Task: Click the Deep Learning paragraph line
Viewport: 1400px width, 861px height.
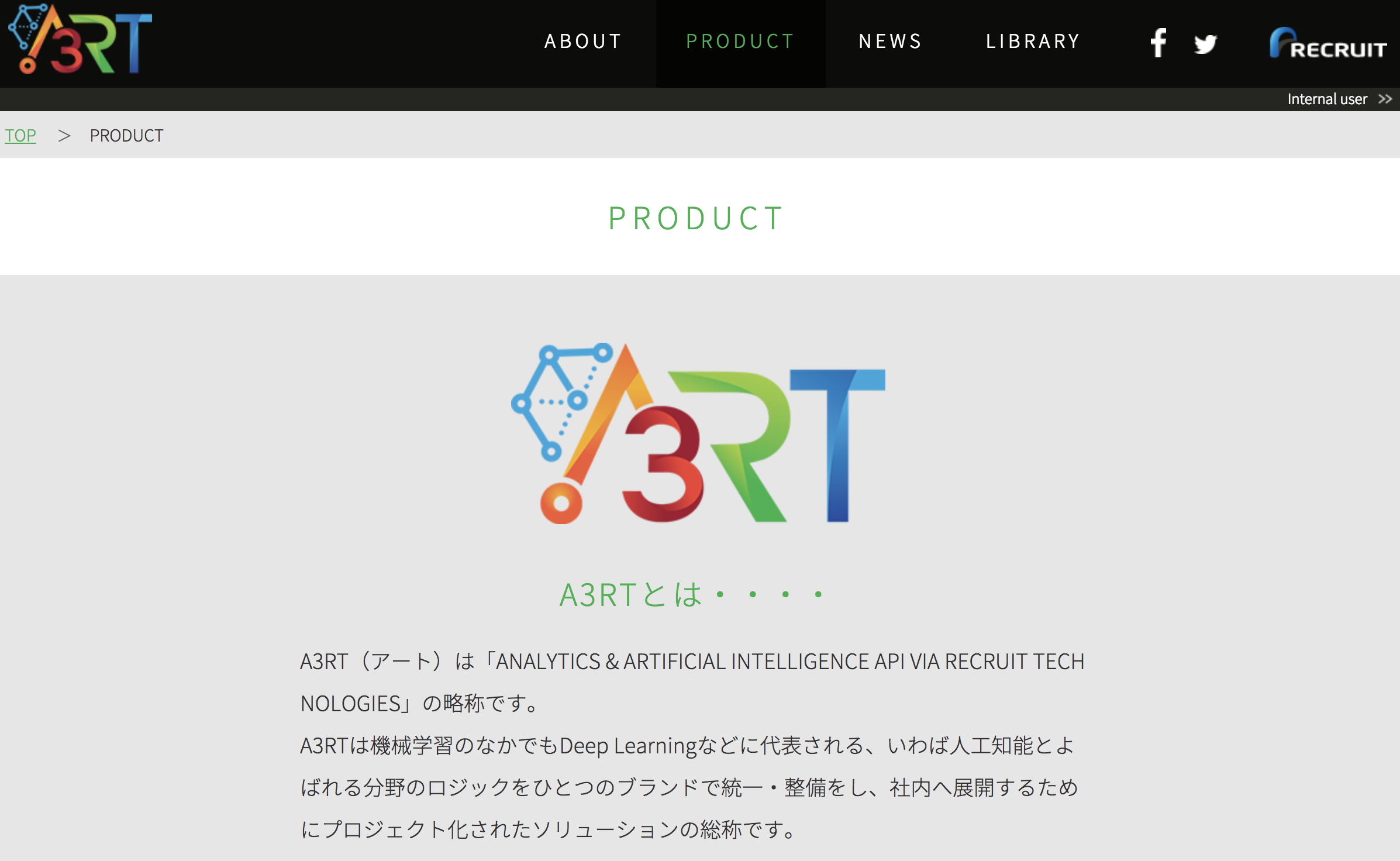Action: click(688, 746)
